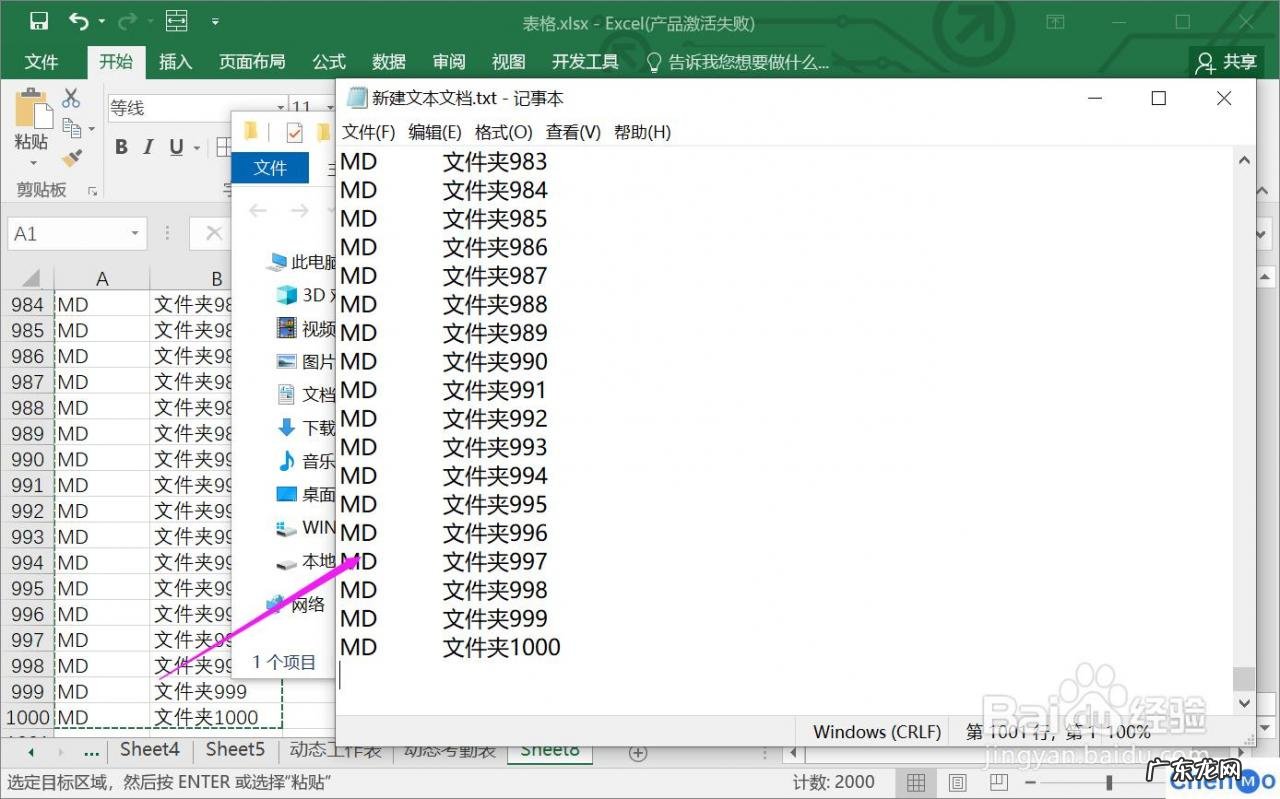This screenshot has height=799, width=1280.
Task: Click the add new sheet plus icon
Action: [638, 752]
